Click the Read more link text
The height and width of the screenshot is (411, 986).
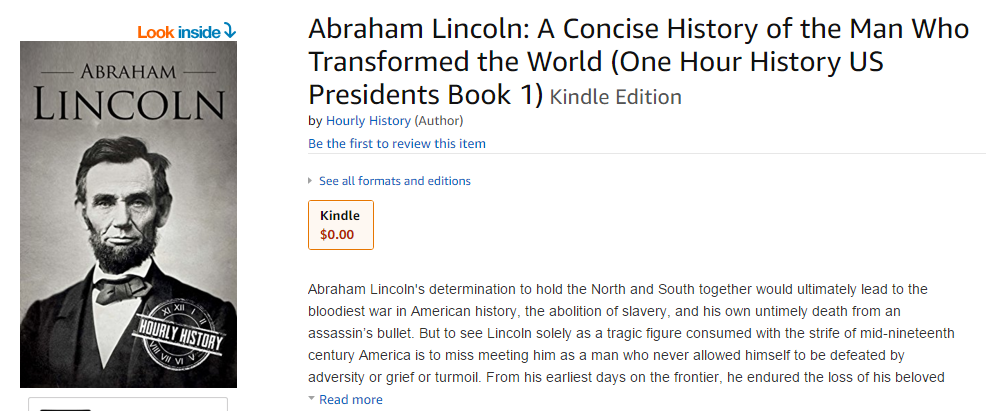click(351, 400)
